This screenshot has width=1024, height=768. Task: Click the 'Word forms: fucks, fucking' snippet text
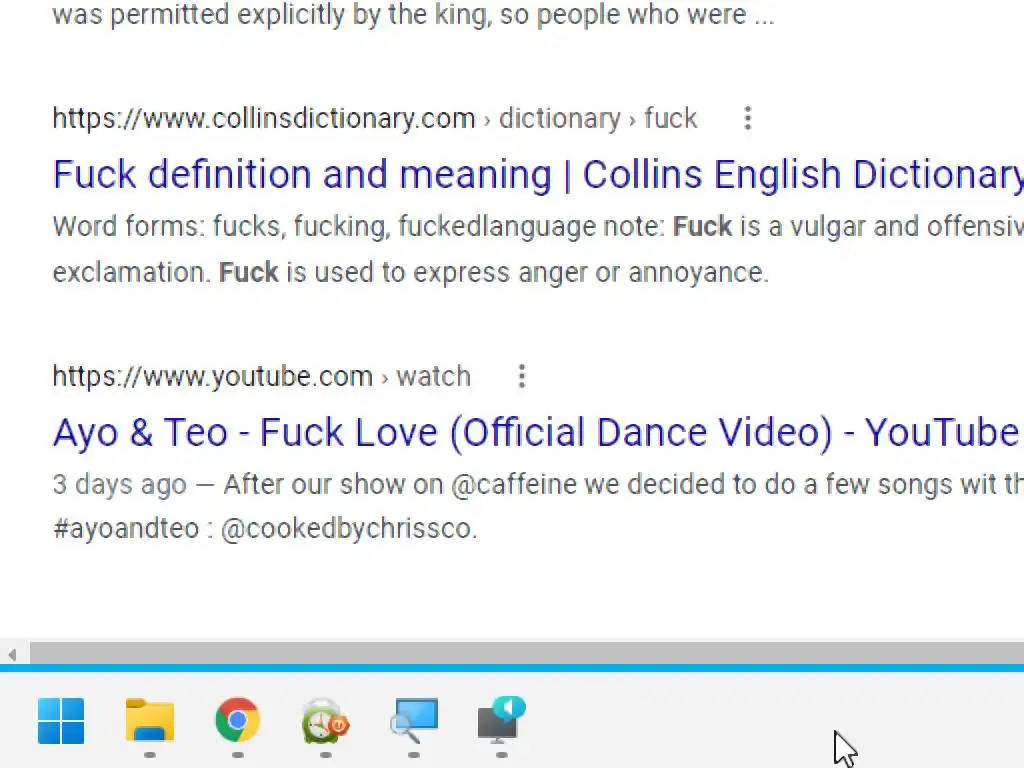221,227
